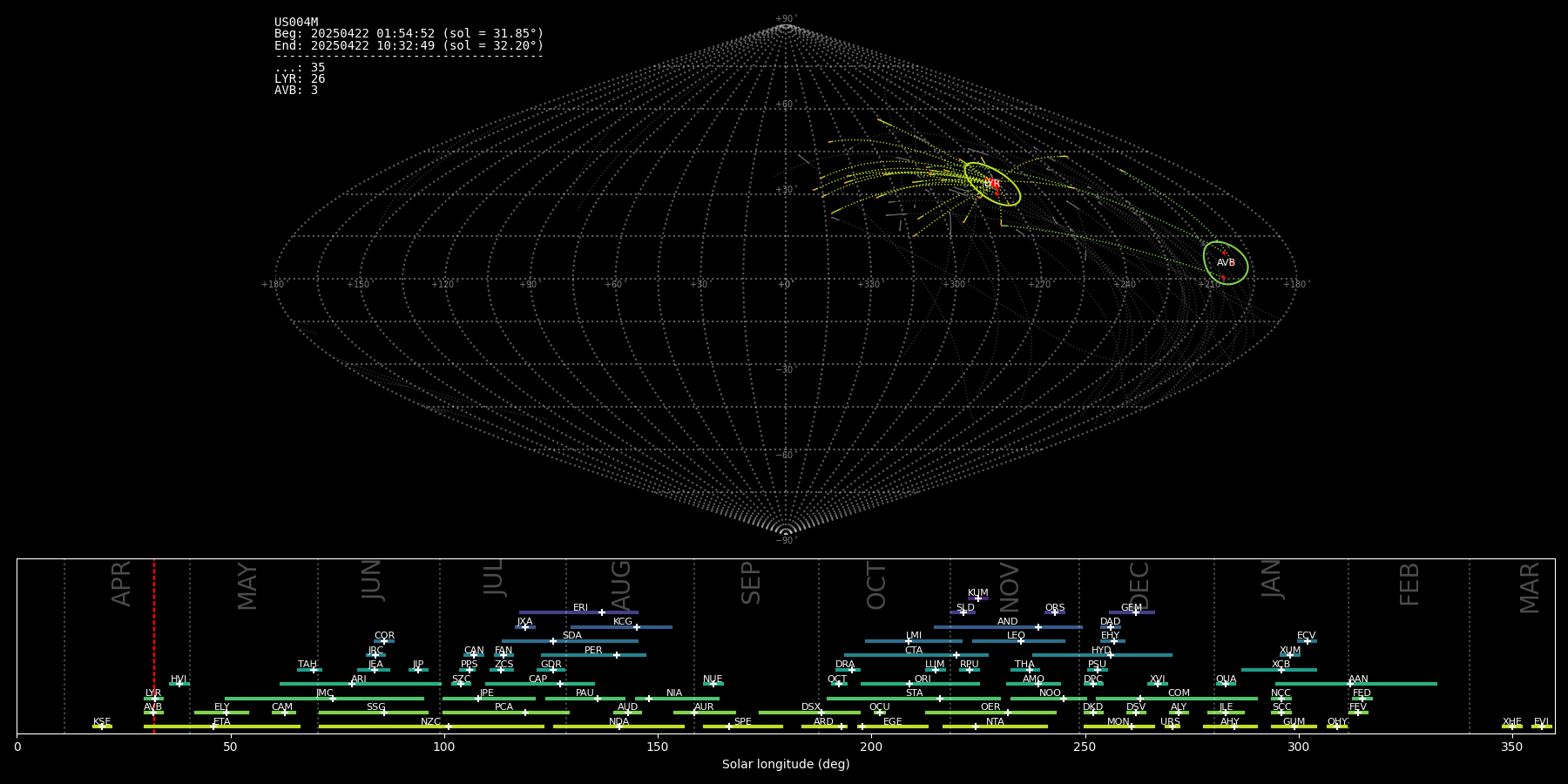The height and width of the screenshot is (784, 1568).
Task: Select the station ID text US004M
Action: point(296,23)
